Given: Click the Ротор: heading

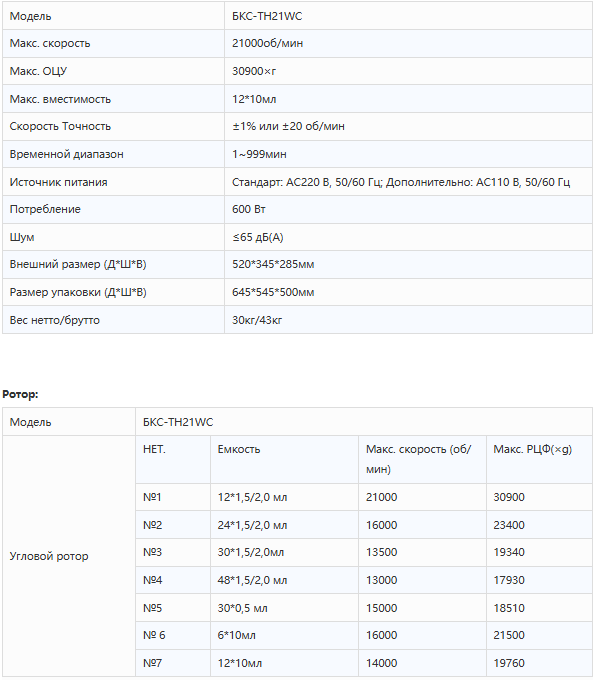Looking at the screenshot, I should click(20, 394).
